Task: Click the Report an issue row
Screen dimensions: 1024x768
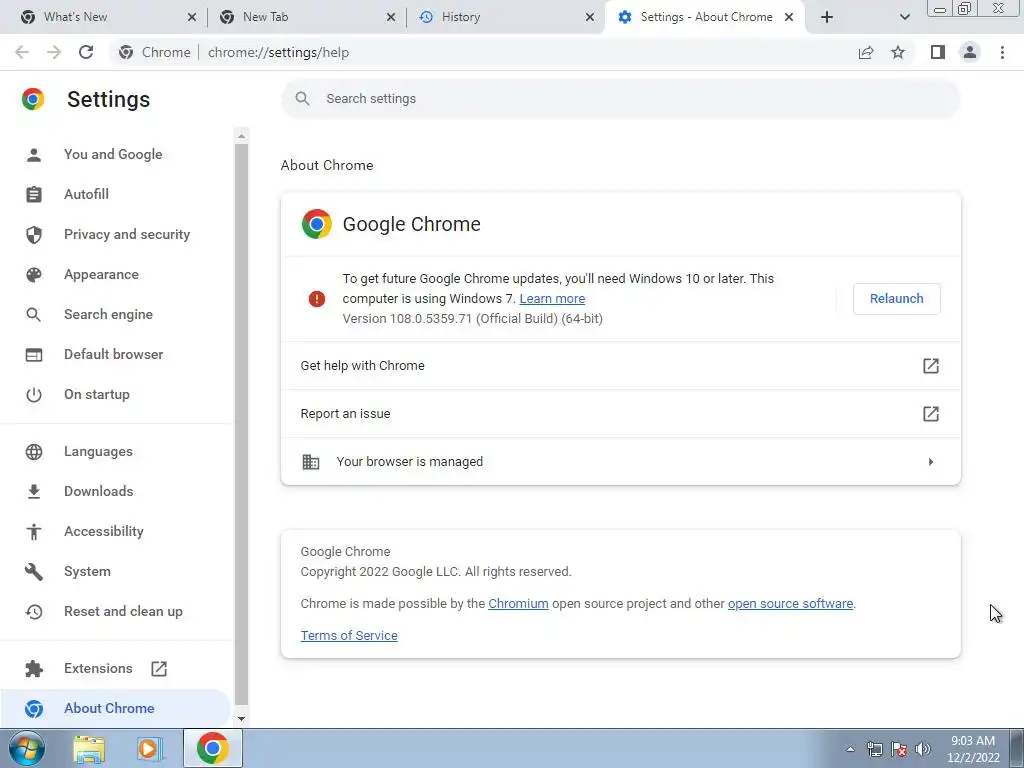Action: (x=620, y=413)
